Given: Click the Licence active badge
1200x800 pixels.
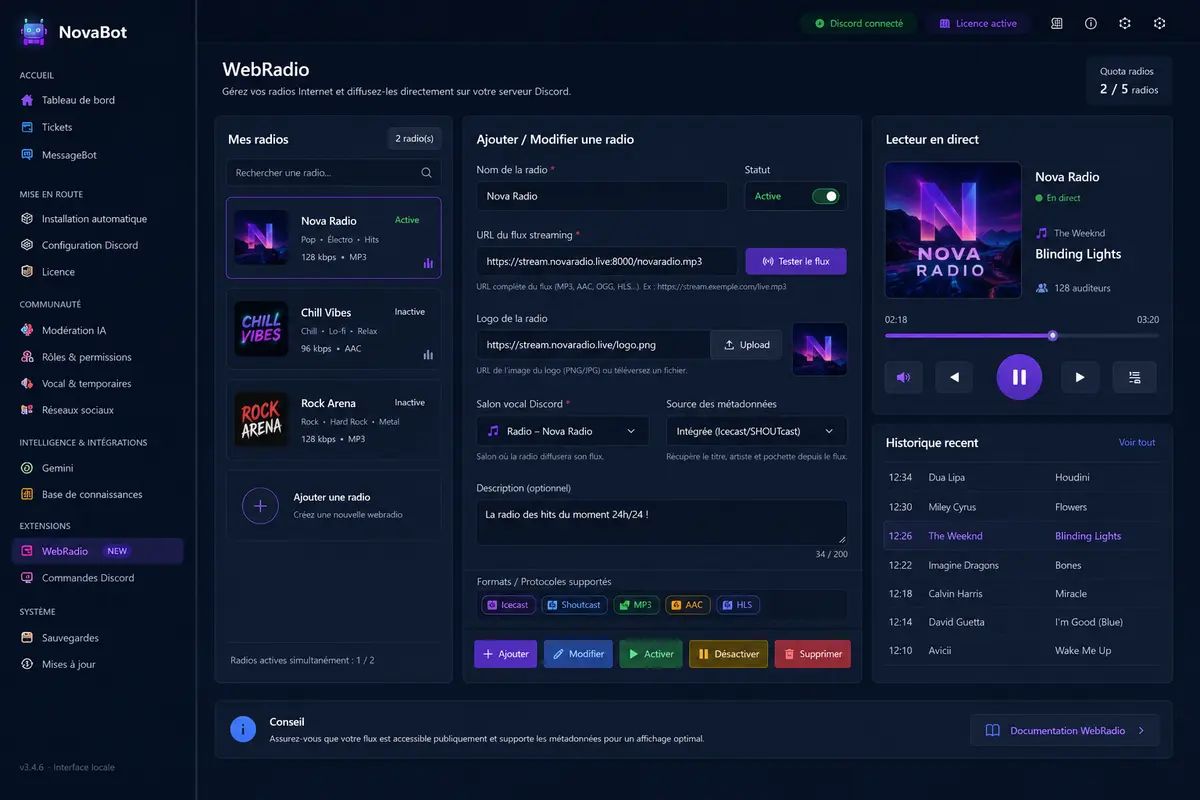Looking at the screenshot, I should point(978,23).
